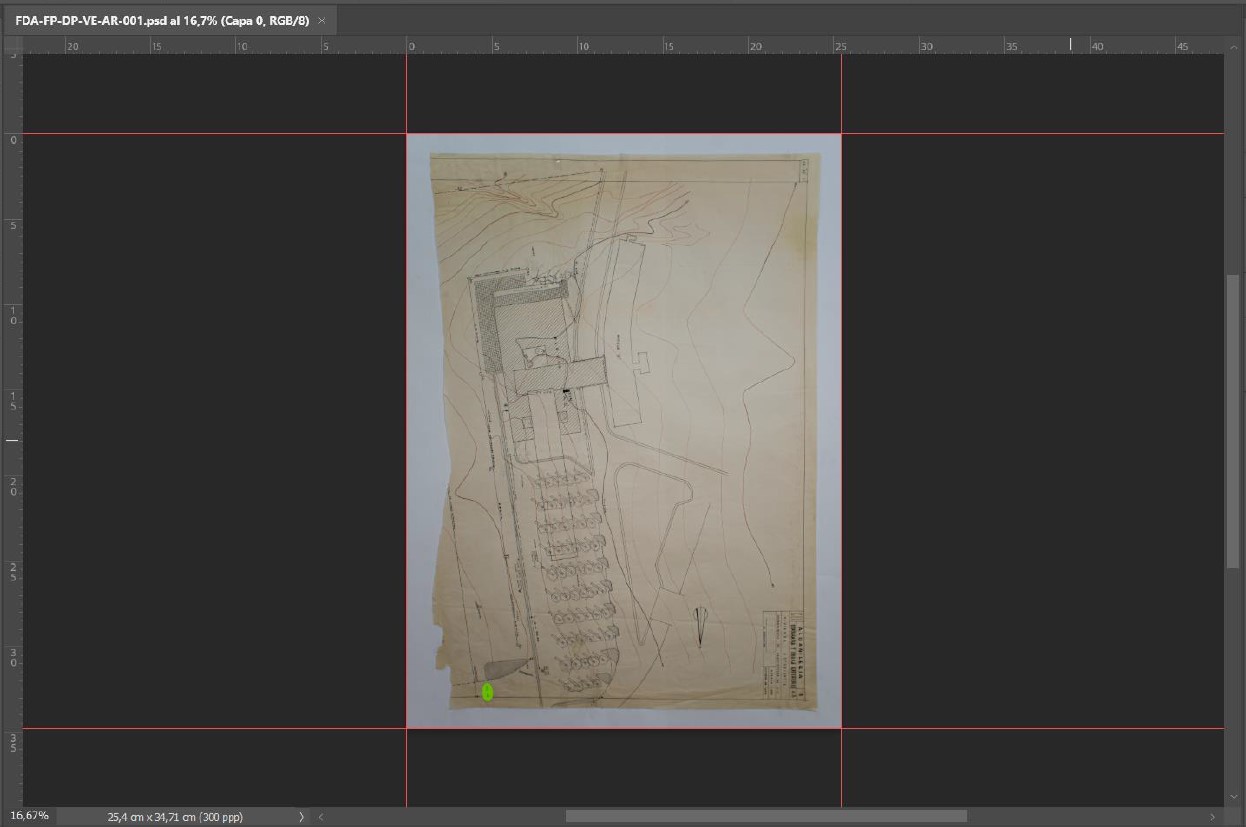Select the left vertical red guide
This screenshot has height=827, width=1246.
pos(406,90)
